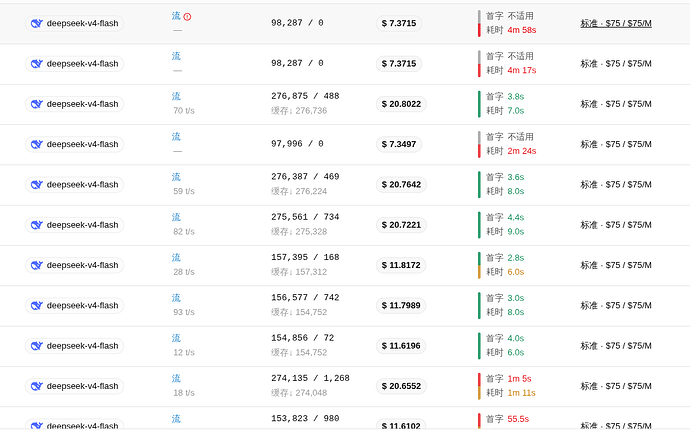
Task: Click whale icon in the 93 t/s row
Action: coord(37,305)
